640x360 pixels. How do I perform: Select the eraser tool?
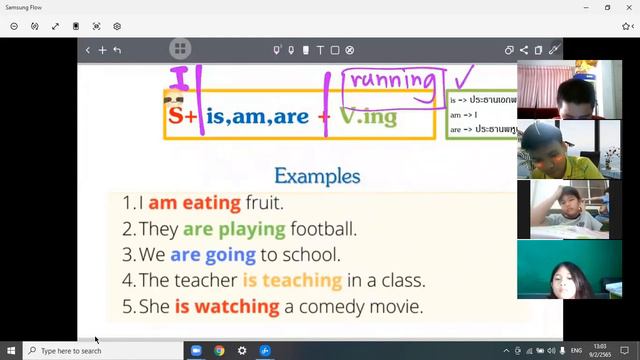(306, 50)
